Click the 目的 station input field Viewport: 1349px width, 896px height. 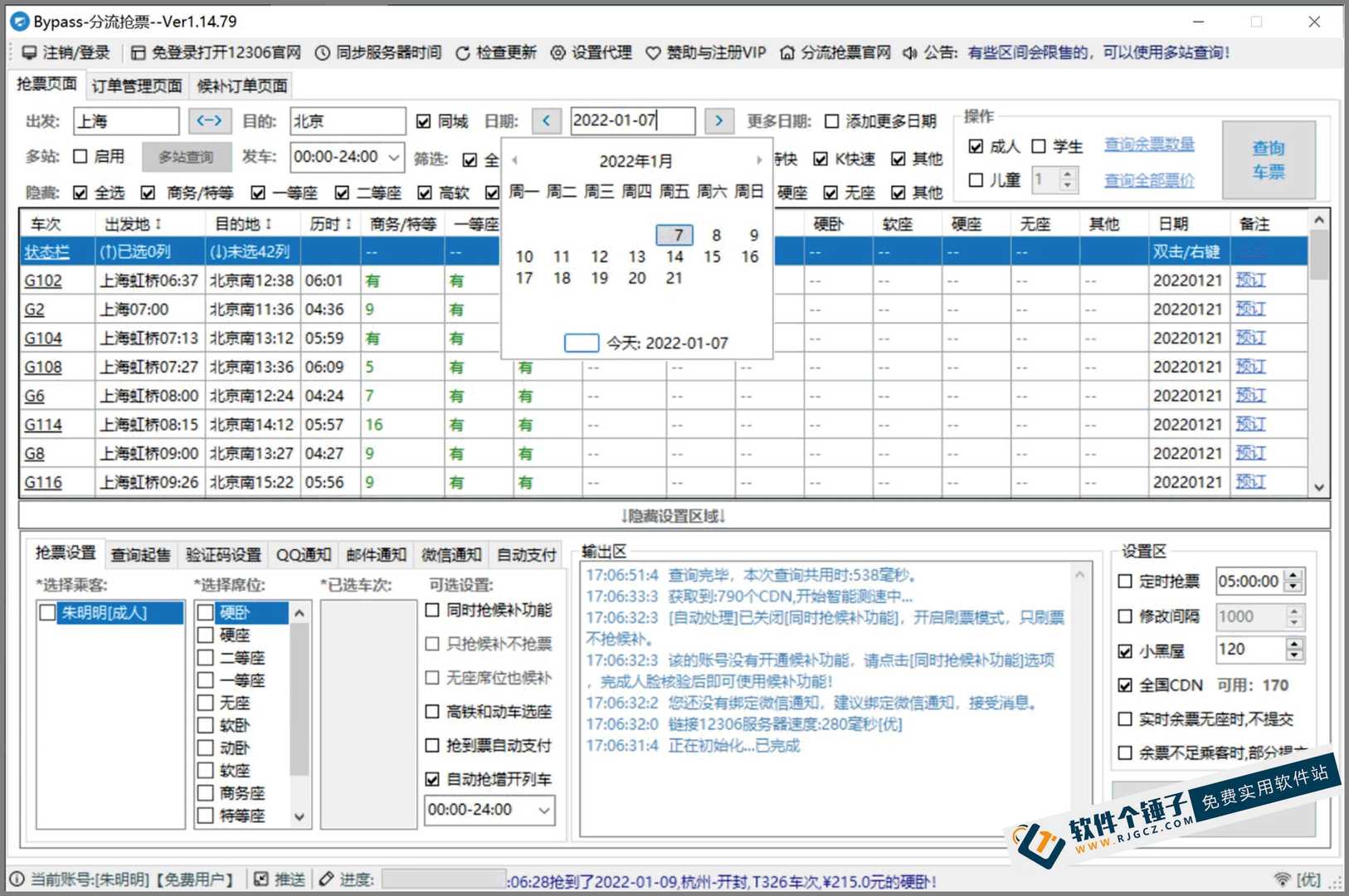[x=348, y=121]
